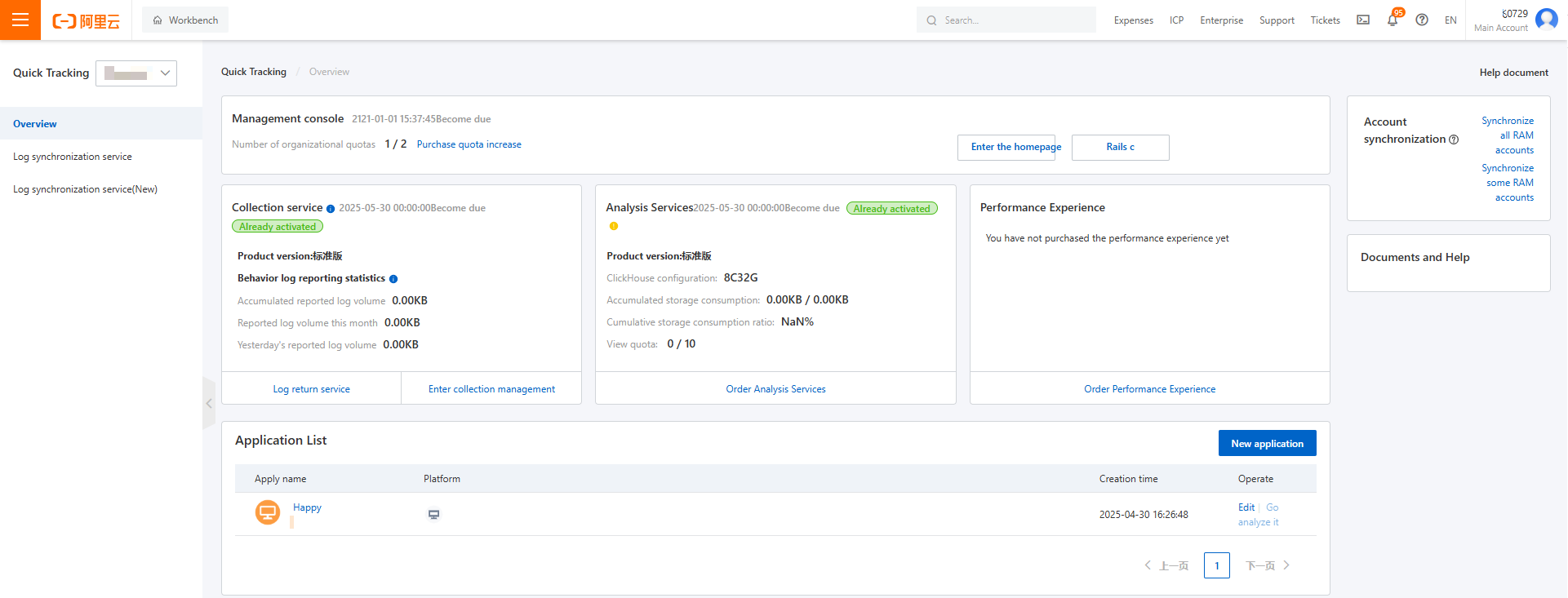1568x598 pixels.
Task: Click the Platform column header
Action: pyautogui.click(x=442, y=479)
